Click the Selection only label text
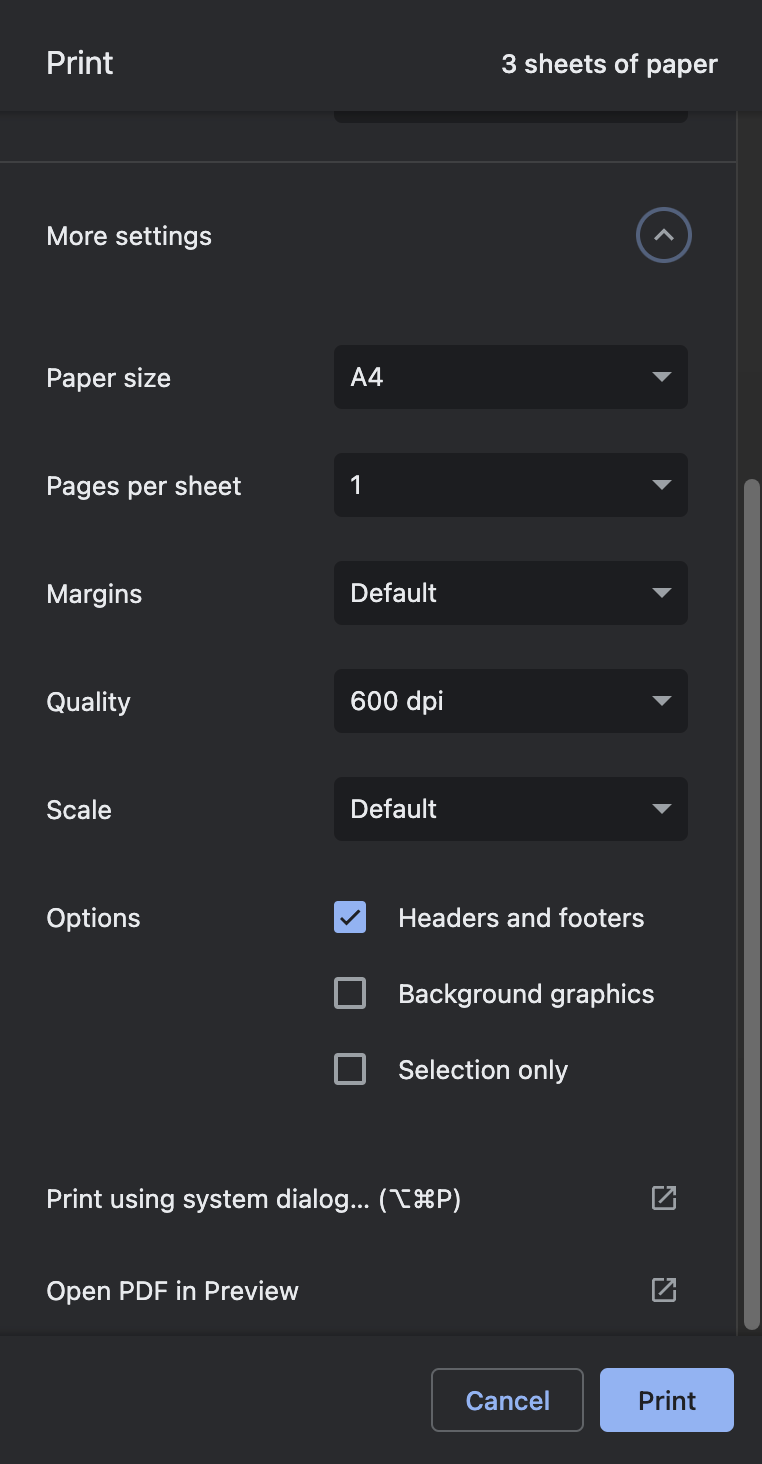 483,1070
